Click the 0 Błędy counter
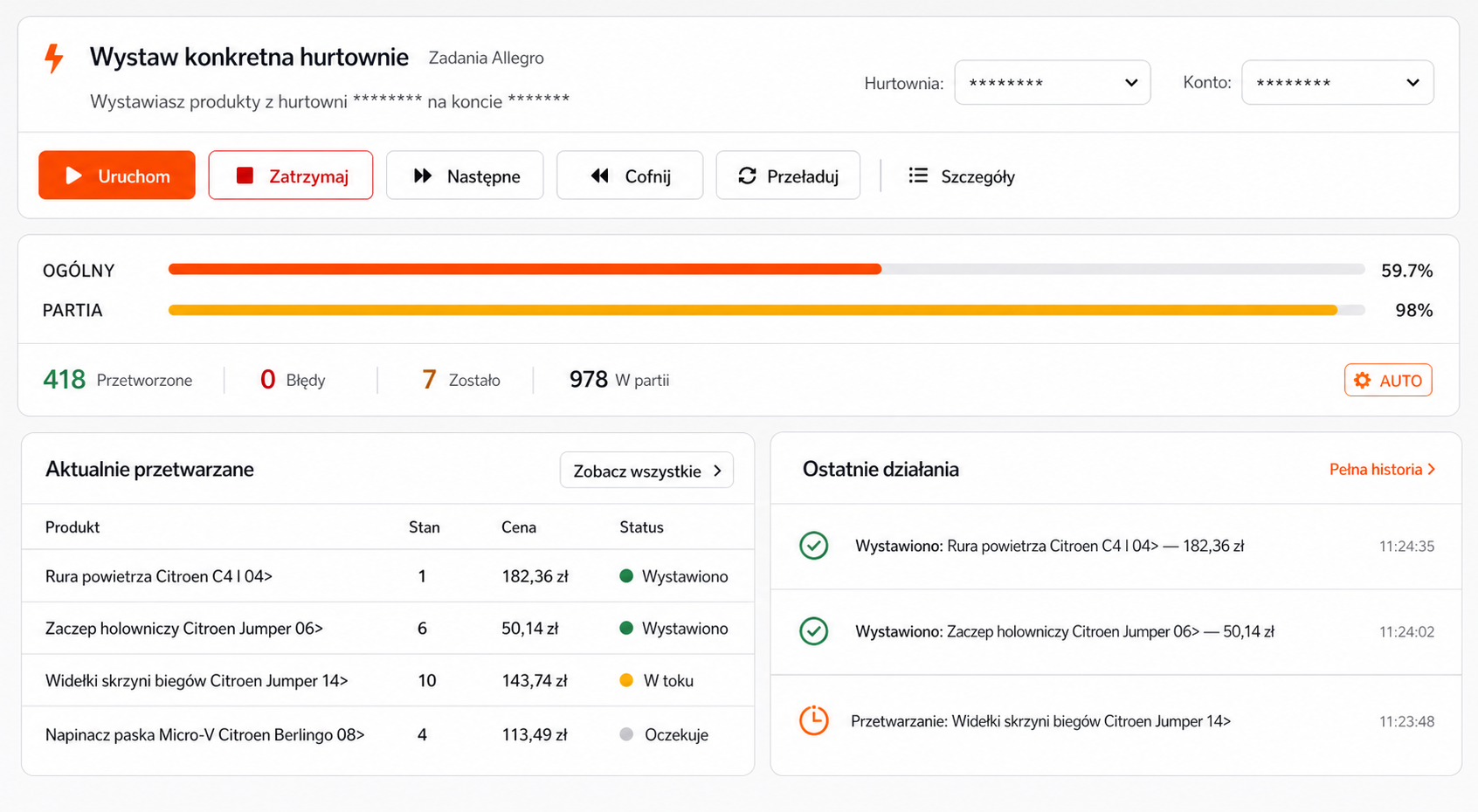Image resolution: width=1478 pixels, height=812 pixels. [x=293, y=380]
